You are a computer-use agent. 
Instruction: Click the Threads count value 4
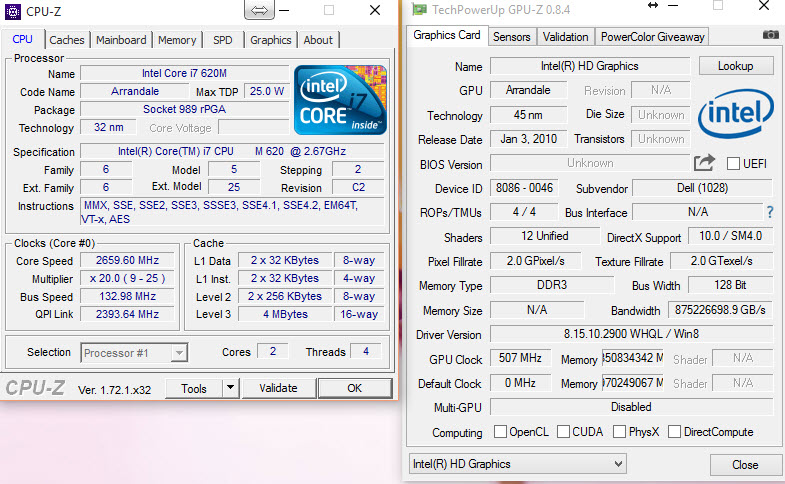click(x=366, y=351)
